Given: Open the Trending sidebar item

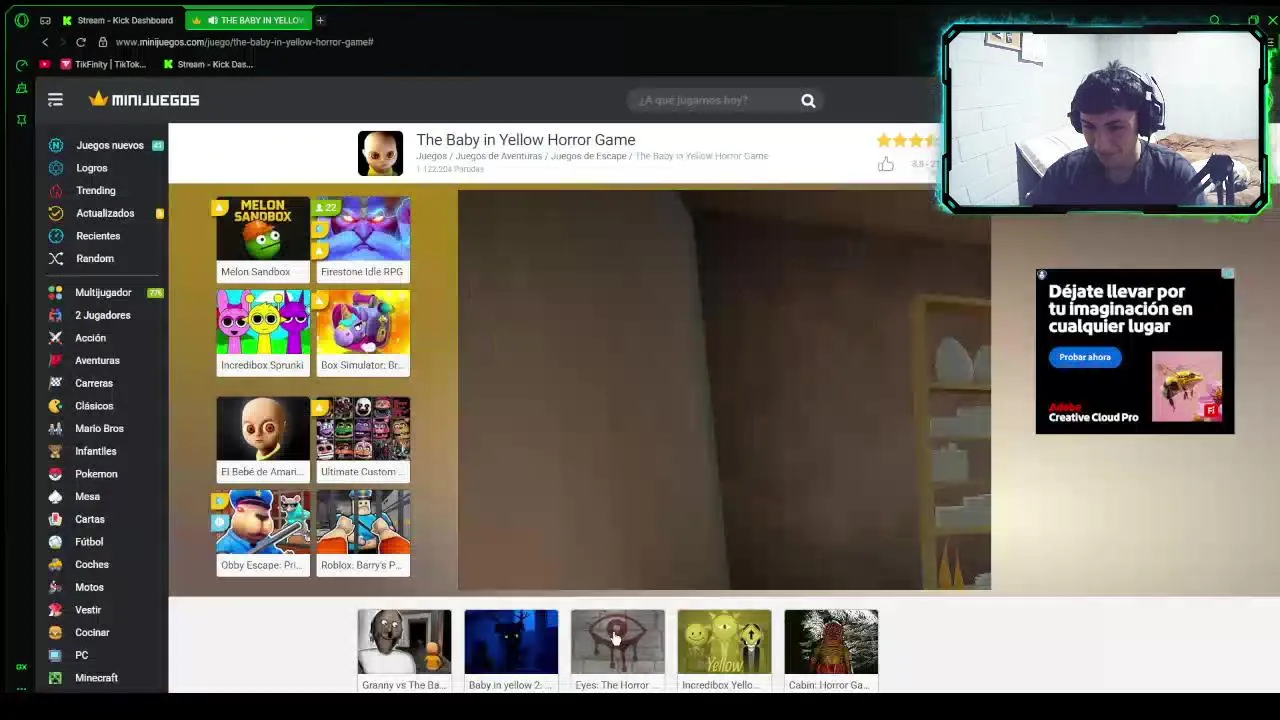Looking at the screenshot, I should pos(95,190).
